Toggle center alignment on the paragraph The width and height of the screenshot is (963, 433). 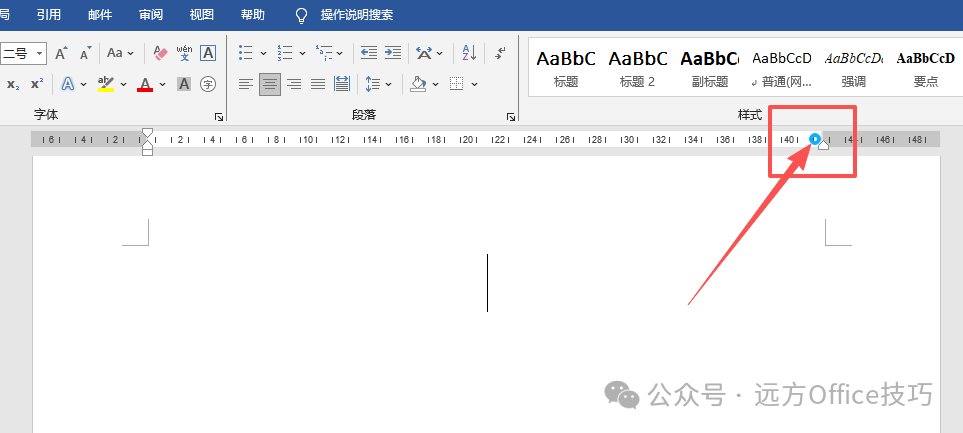point(270,84)
